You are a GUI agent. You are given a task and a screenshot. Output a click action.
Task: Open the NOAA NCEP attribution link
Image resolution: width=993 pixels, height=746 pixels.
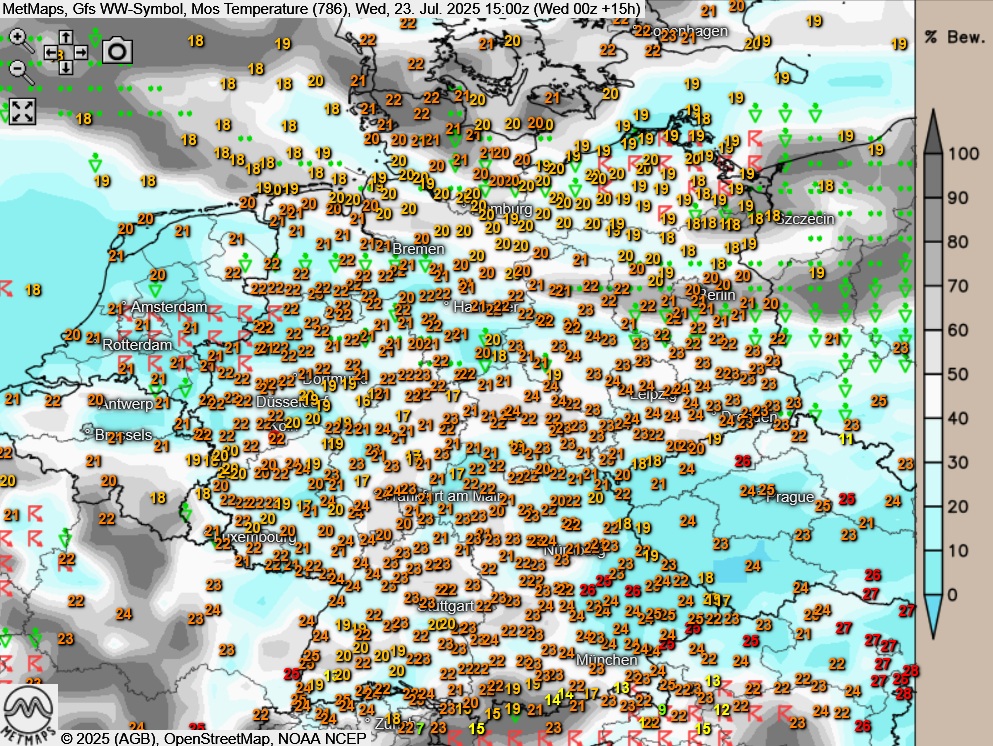[320, 738]
